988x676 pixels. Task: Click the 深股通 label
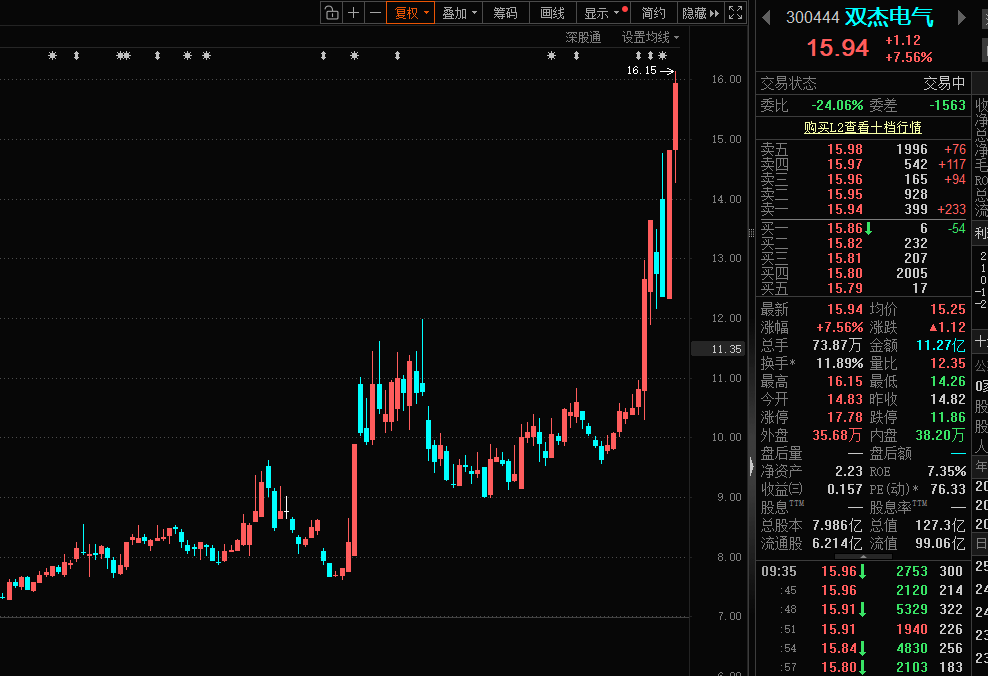click(x=583, y=37)
